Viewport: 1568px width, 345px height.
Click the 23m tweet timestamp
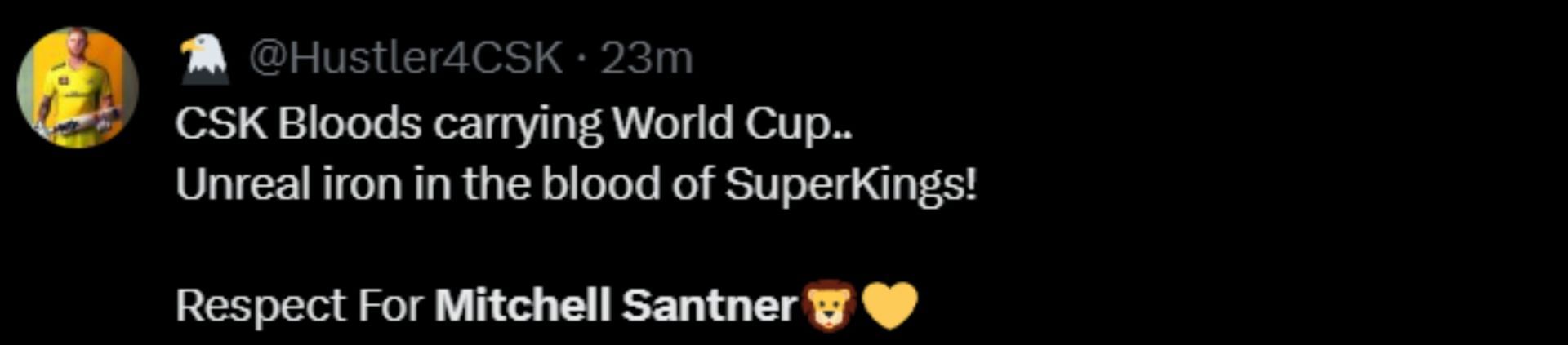[x=646, y=59]
